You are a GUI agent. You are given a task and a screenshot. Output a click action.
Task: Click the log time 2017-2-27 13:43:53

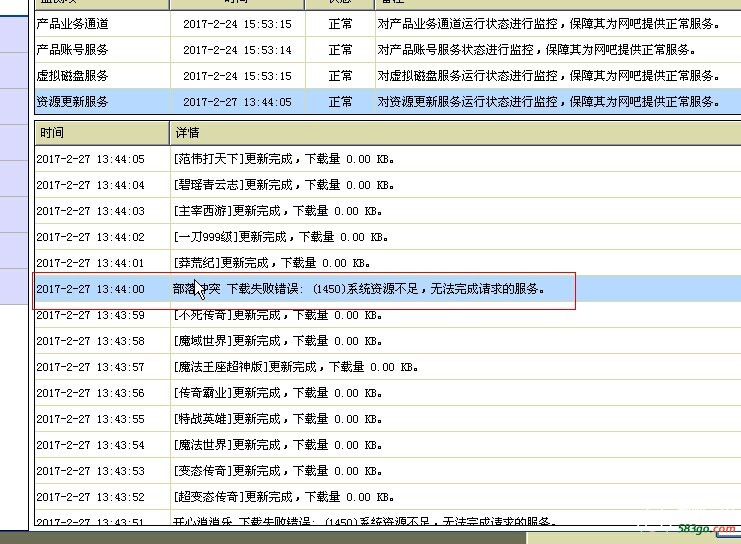(90, 471)
